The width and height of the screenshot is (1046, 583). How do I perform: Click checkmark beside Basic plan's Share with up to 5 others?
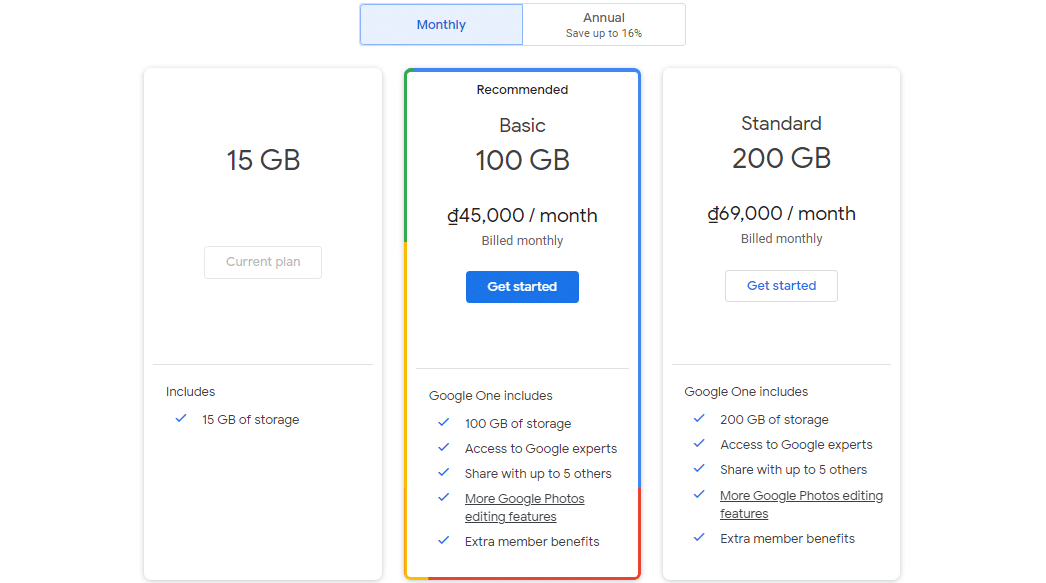pos(443,473)
